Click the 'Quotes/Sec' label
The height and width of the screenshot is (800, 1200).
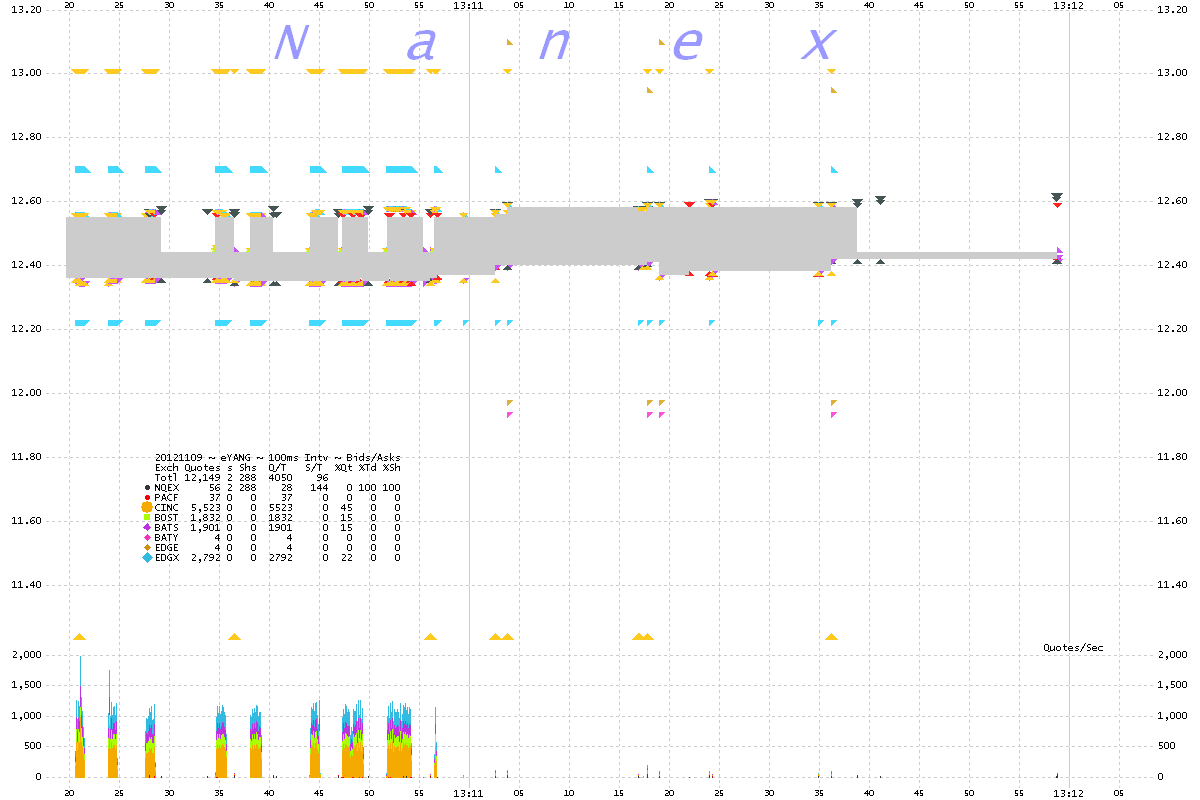(x=1073, y=648)
